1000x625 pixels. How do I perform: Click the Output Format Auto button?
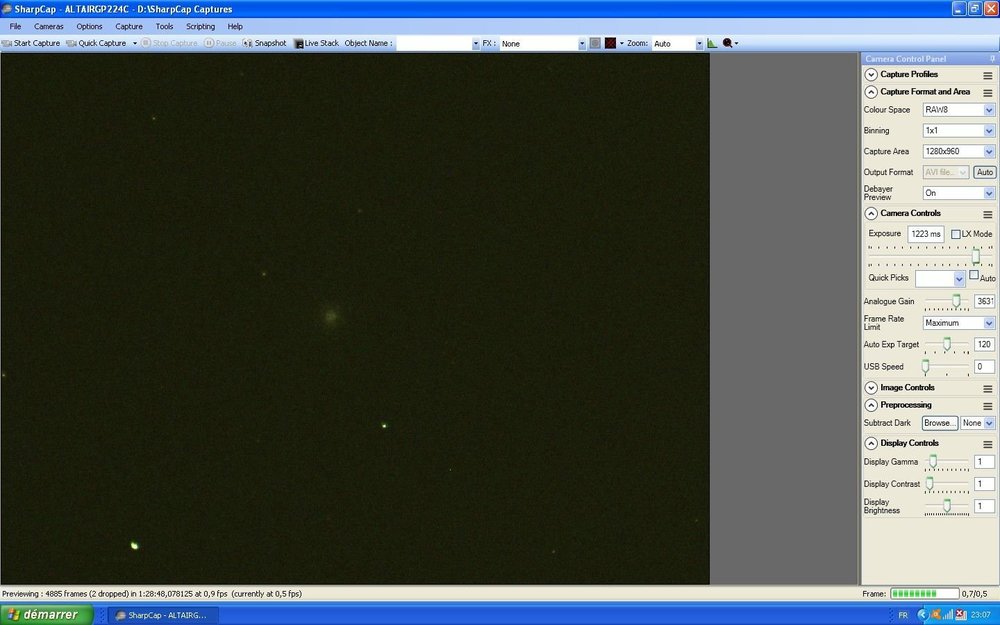pyautogui.click(x=984, y=172)
